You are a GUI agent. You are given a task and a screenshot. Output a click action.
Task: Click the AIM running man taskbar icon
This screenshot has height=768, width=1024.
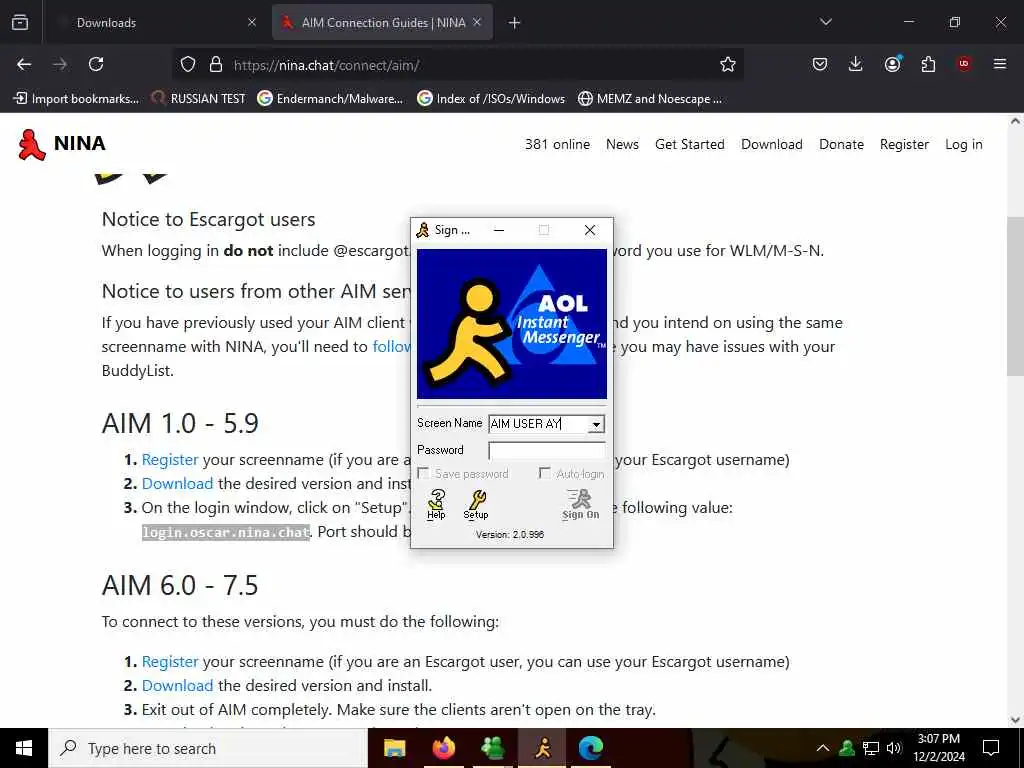point(542,748)
